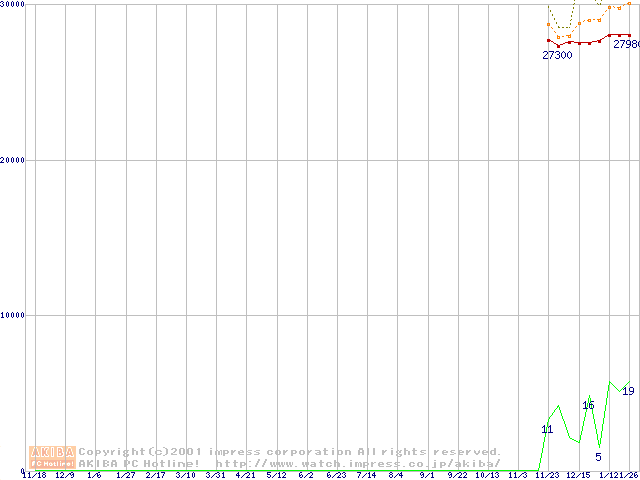Select the 10/13 date on the x-axis
This screenshot has width=640, height=480.
487,475
